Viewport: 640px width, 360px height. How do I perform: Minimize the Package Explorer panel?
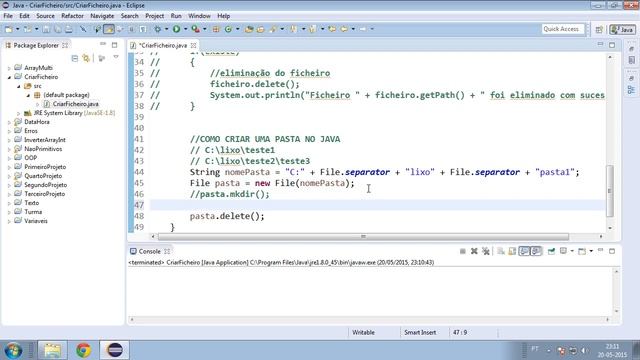point(103,44)
